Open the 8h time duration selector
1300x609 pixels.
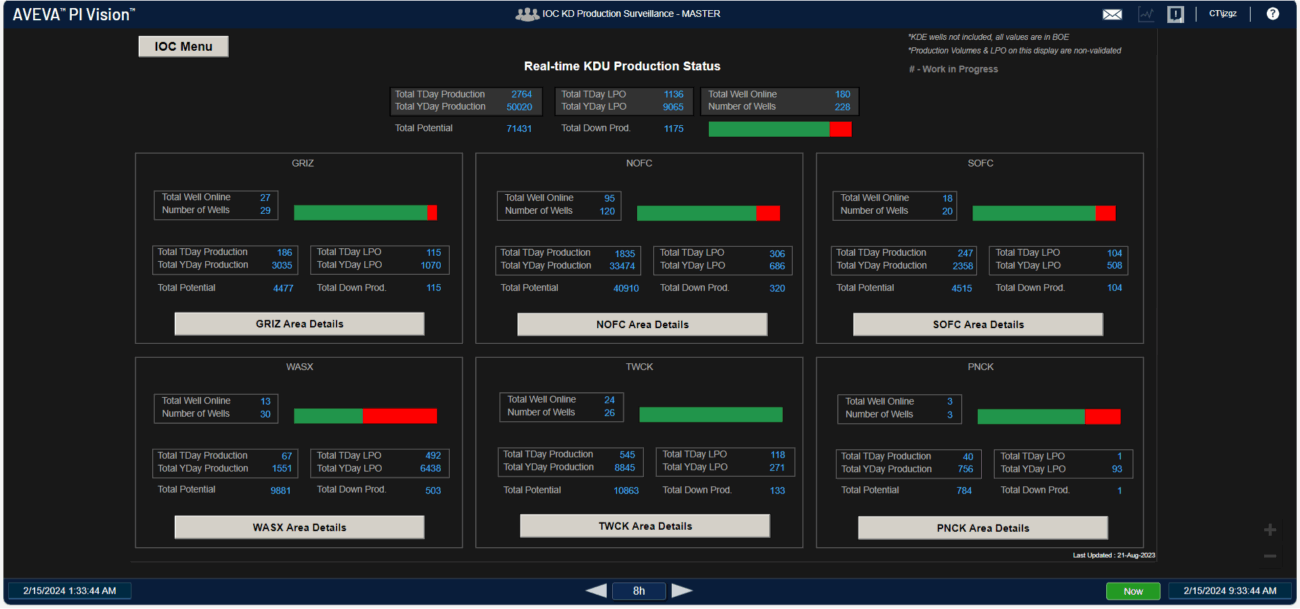click(x=639, y=591)
